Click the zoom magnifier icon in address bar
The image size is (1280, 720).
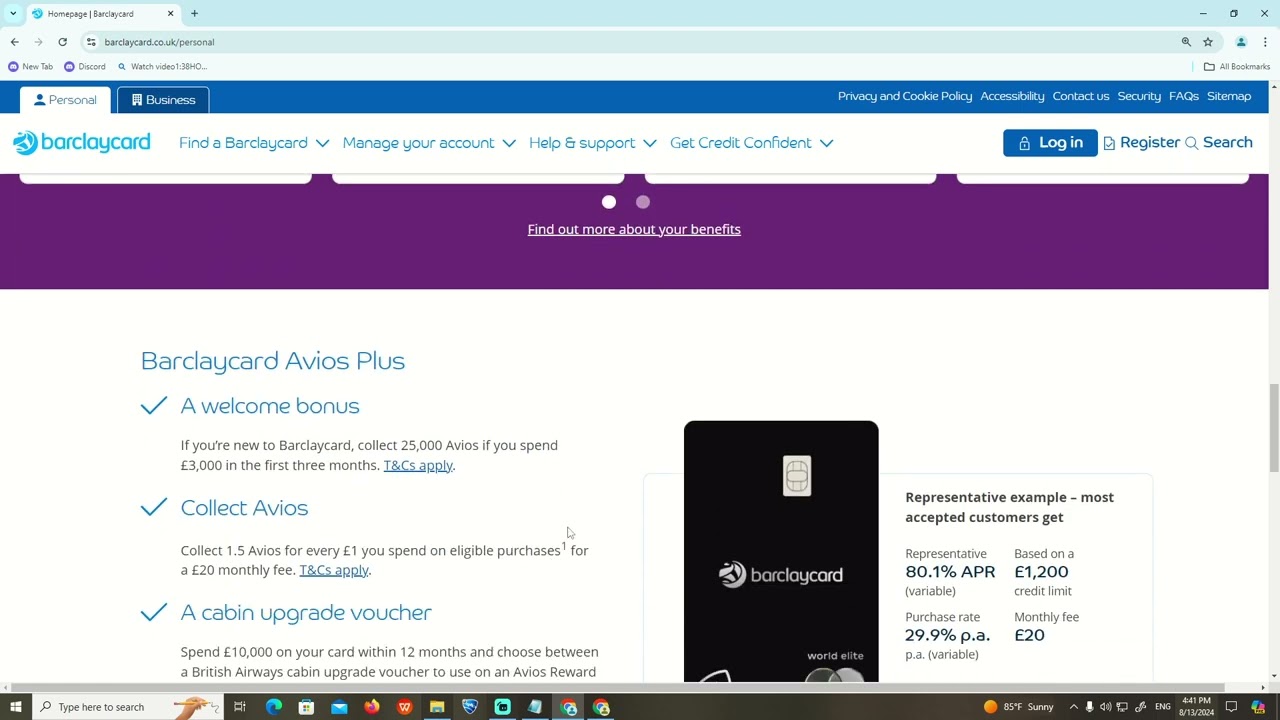(x=1186, y=42)
